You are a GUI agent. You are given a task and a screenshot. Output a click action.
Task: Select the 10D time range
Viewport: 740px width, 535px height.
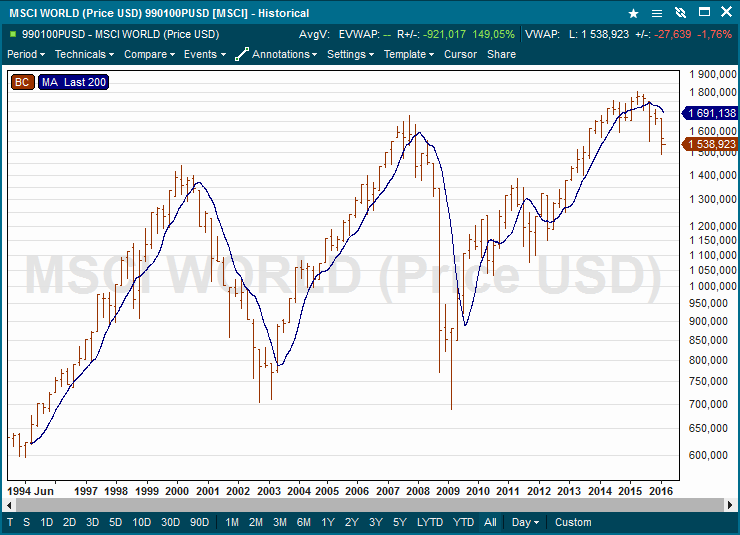pyautogui.click(x=142, y=522)
